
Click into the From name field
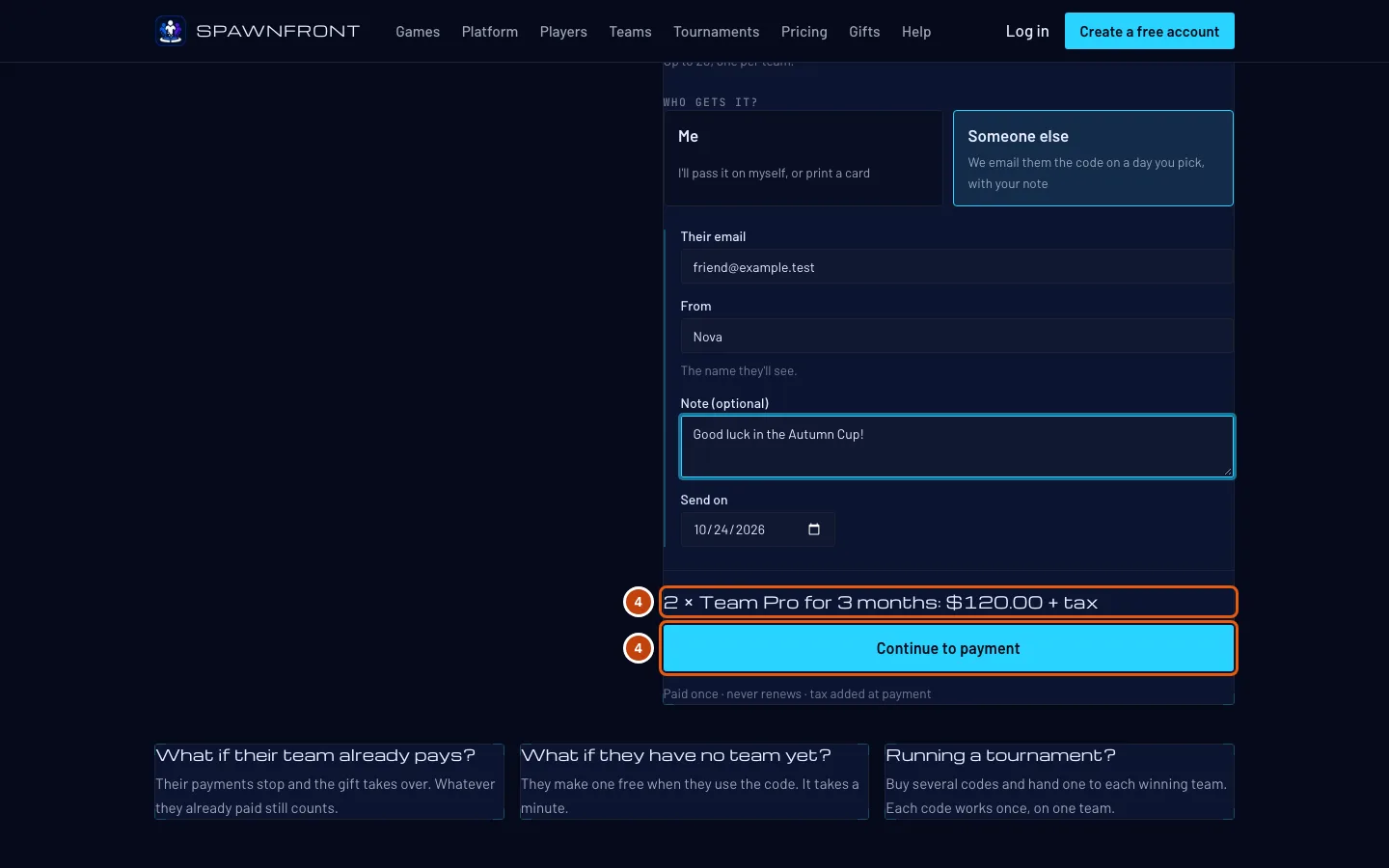(x=957, y=337)
